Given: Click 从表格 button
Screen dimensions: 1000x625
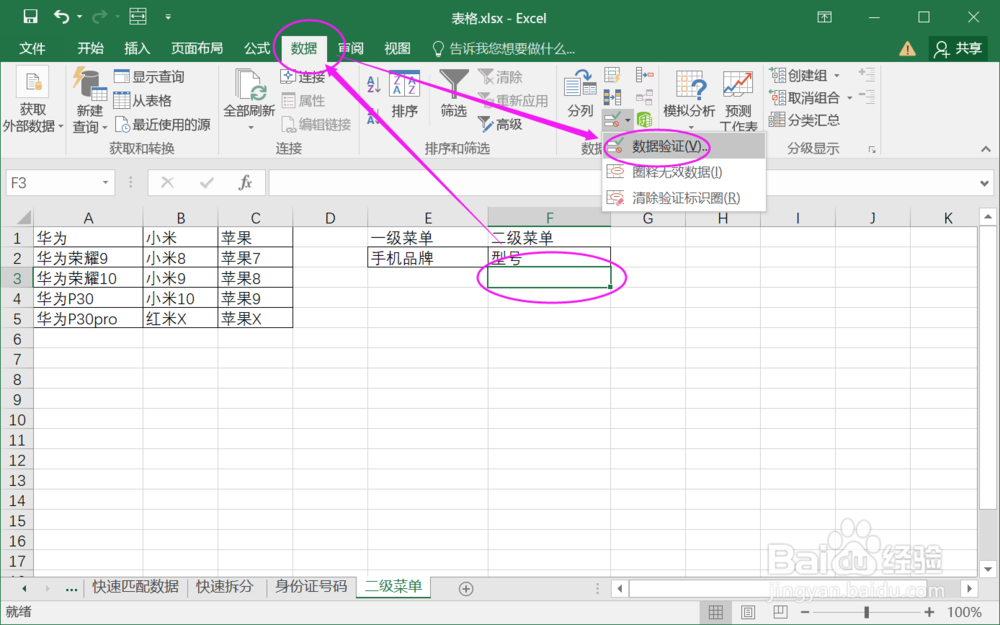Looking at the screenshot, I should [143, 101].
